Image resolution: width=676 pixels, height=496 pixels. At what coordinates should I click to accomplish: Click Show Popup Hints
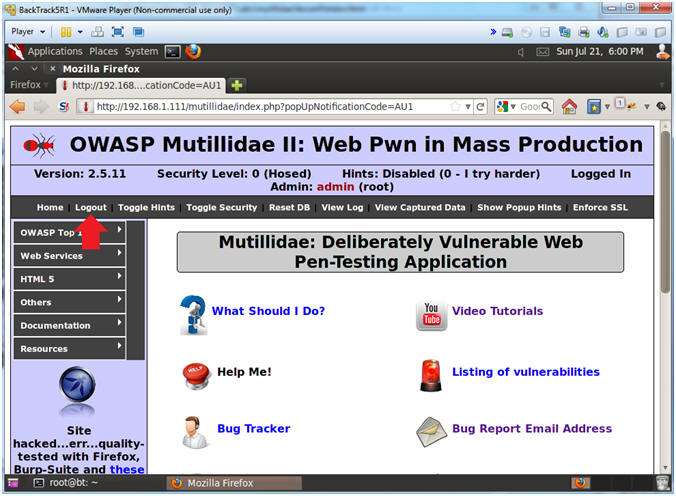point(519,207)
